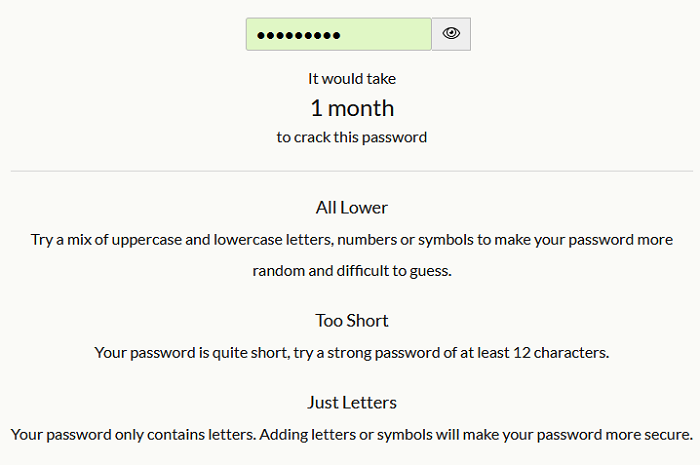Click the "1 month" crack time estimate
This screenshot has height=465, width=700.
tap(352, 108)
